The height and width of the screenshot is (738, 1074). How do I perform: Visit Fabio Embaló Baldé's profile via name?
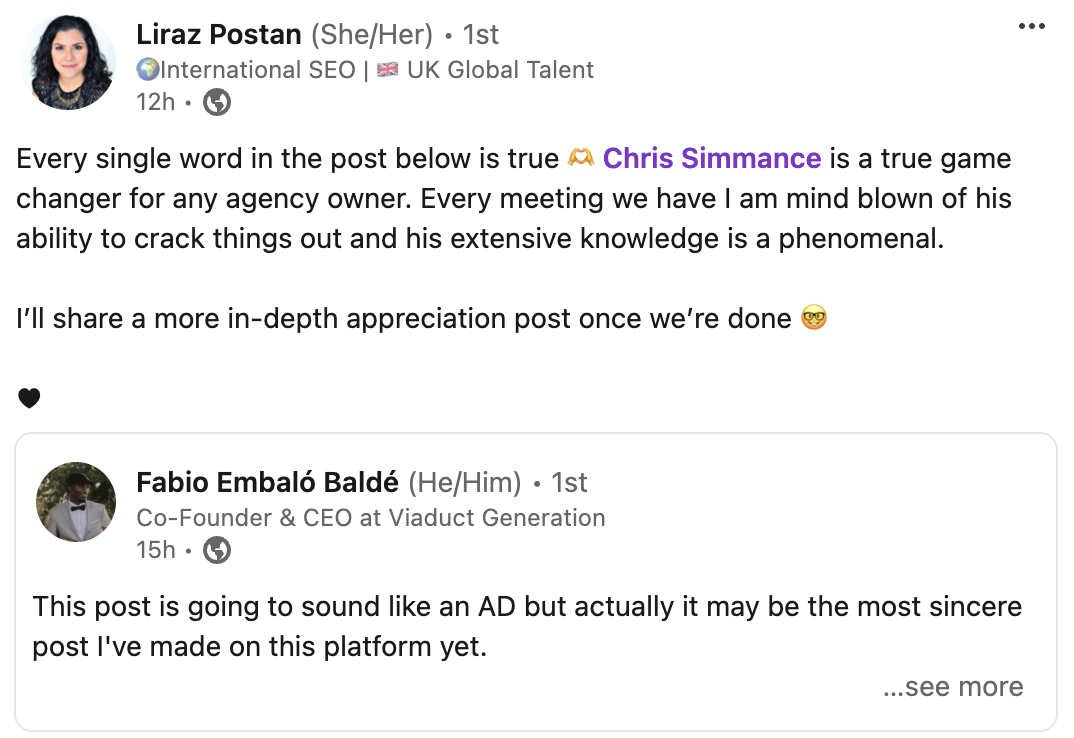pyautogui.click(x=267, y=482)
